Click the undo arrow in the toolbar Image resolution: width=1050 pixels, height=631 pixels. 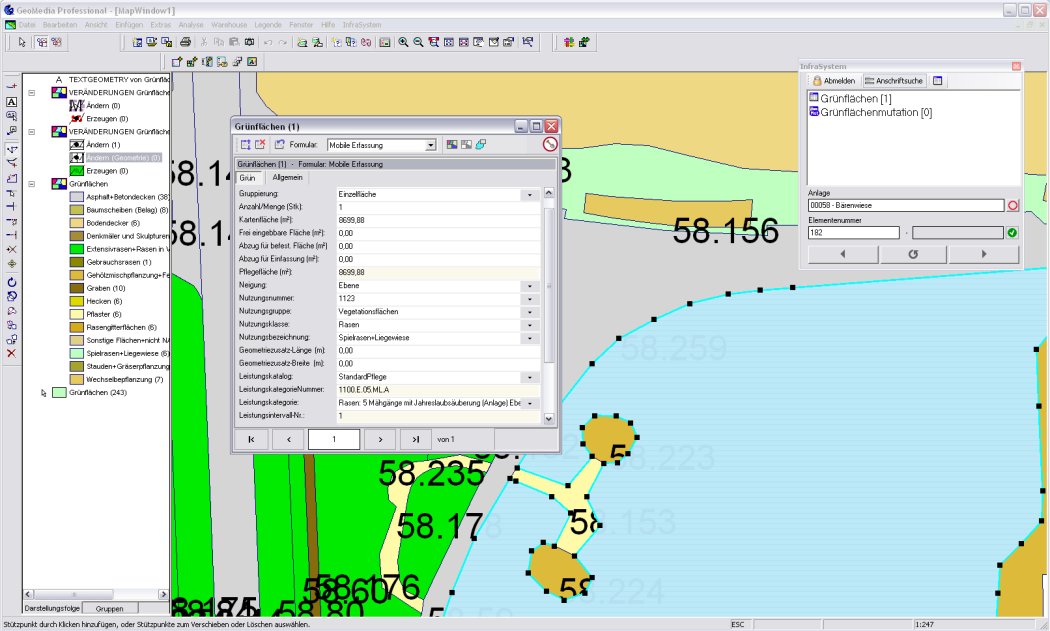coord(268,42)
